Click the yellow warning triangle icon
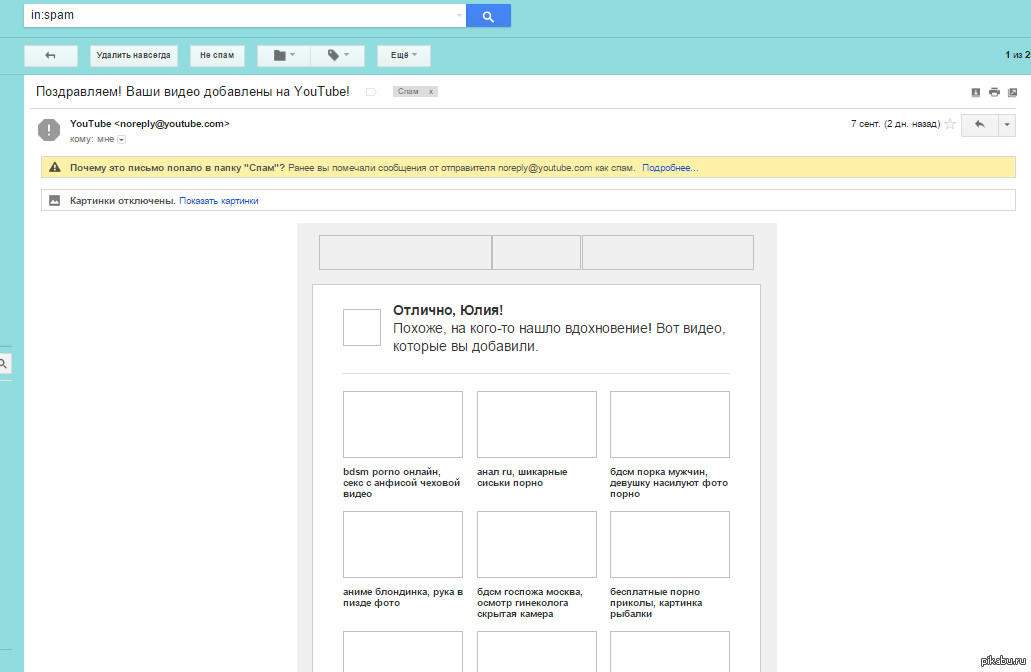This screenshot has width=1031, height=672. (x=55, y=167)
